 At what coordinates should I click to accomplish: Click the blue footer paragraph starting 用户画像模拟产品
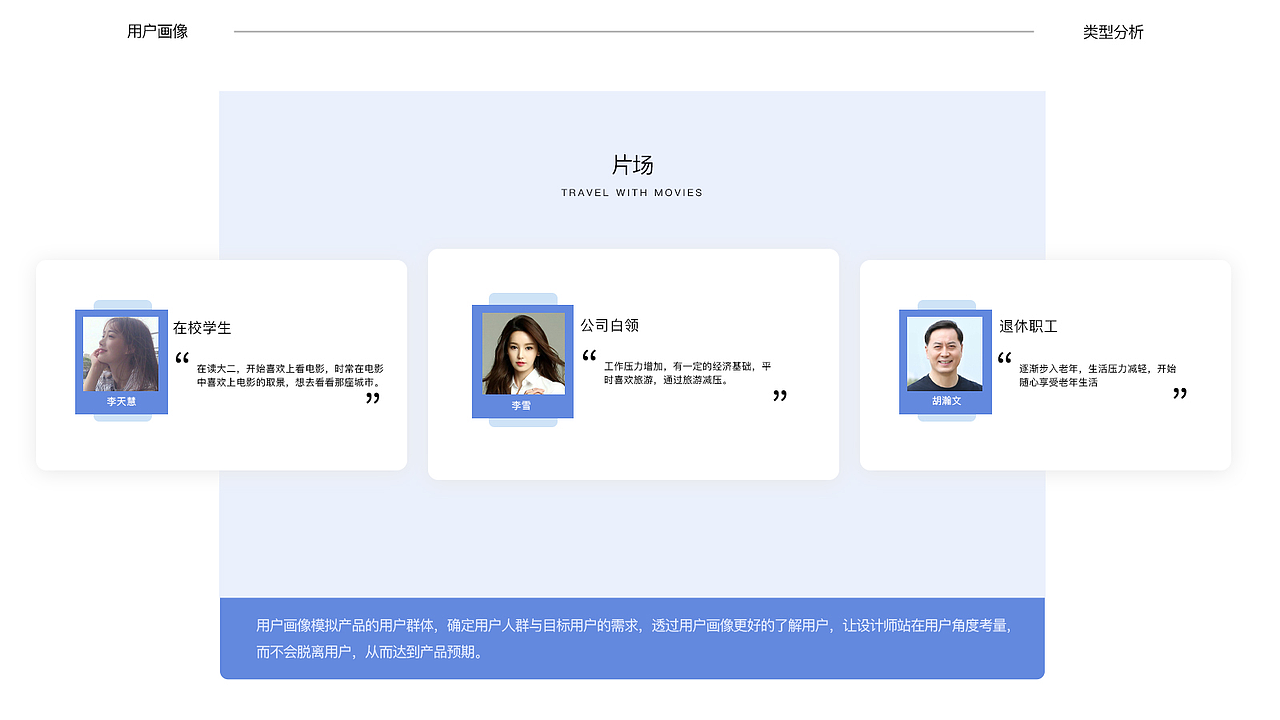pyautogui.click(x=634, y=639)
